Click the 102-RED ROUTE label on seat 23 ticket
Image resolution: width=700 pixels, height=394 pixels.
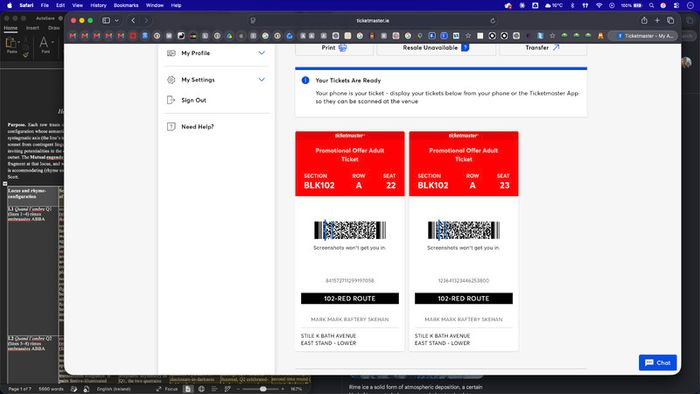click(464, 299)
